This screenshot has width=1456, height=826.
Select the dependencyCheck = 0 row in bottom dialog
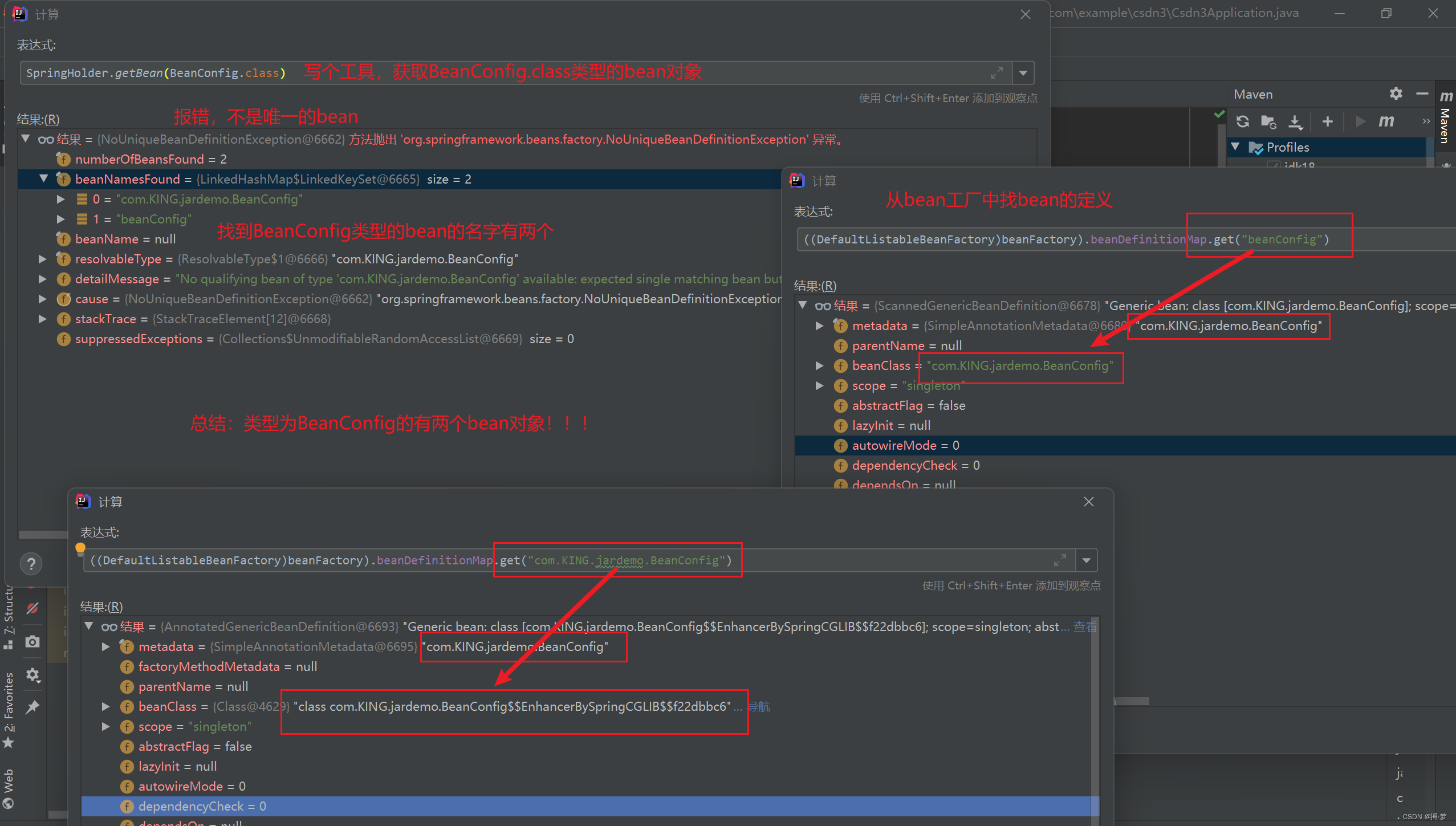point(586,806)
